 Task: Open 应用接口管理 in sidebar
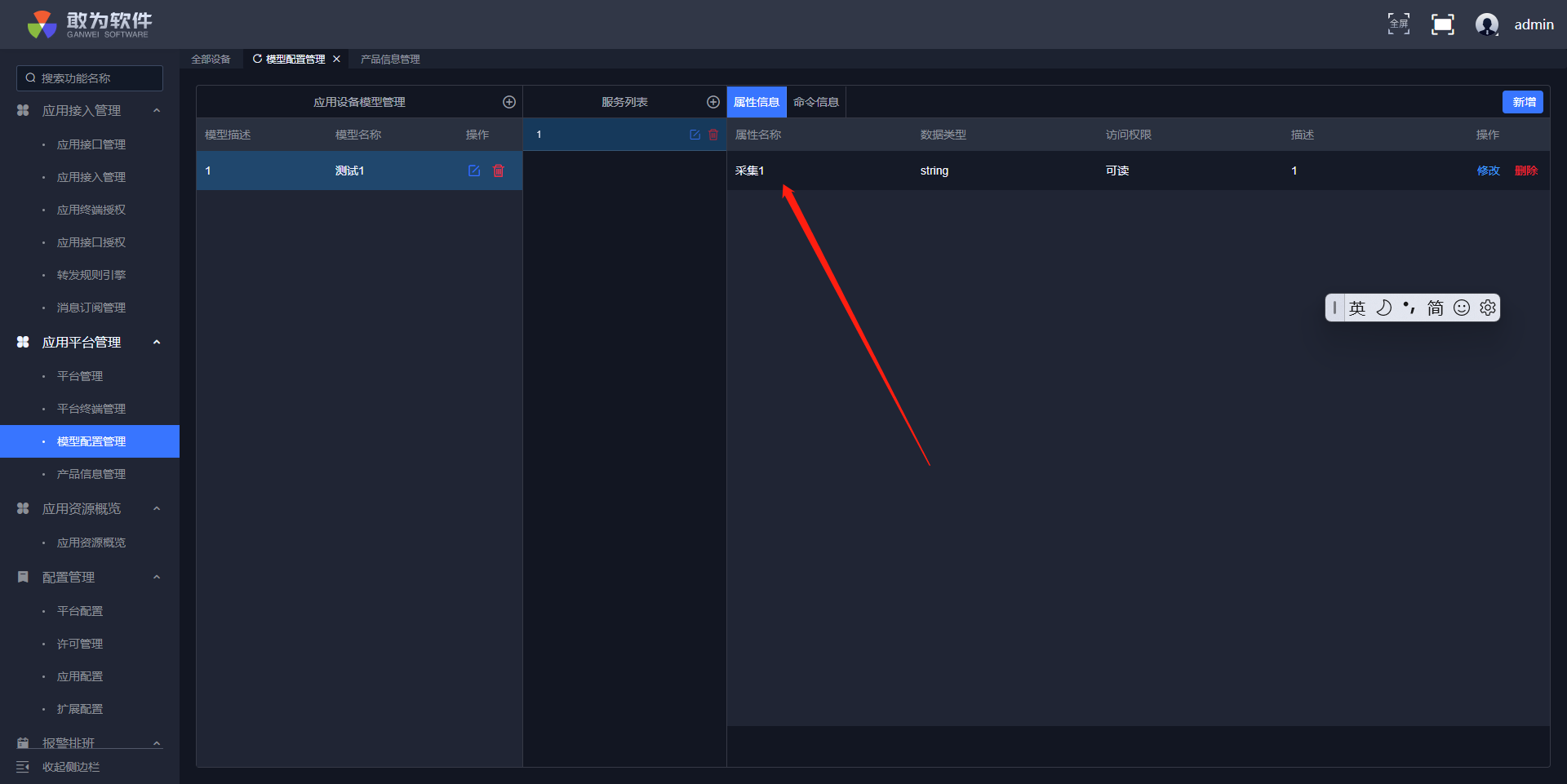coord(91,144)
